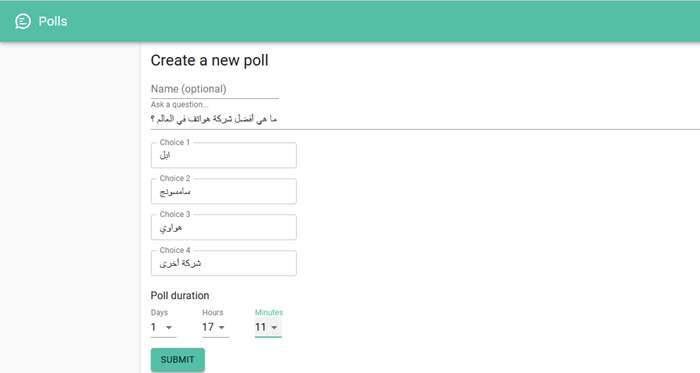The image size is (700, 373).
Task: Edit the Choice 2 text box
Action: tap(224, 191)
